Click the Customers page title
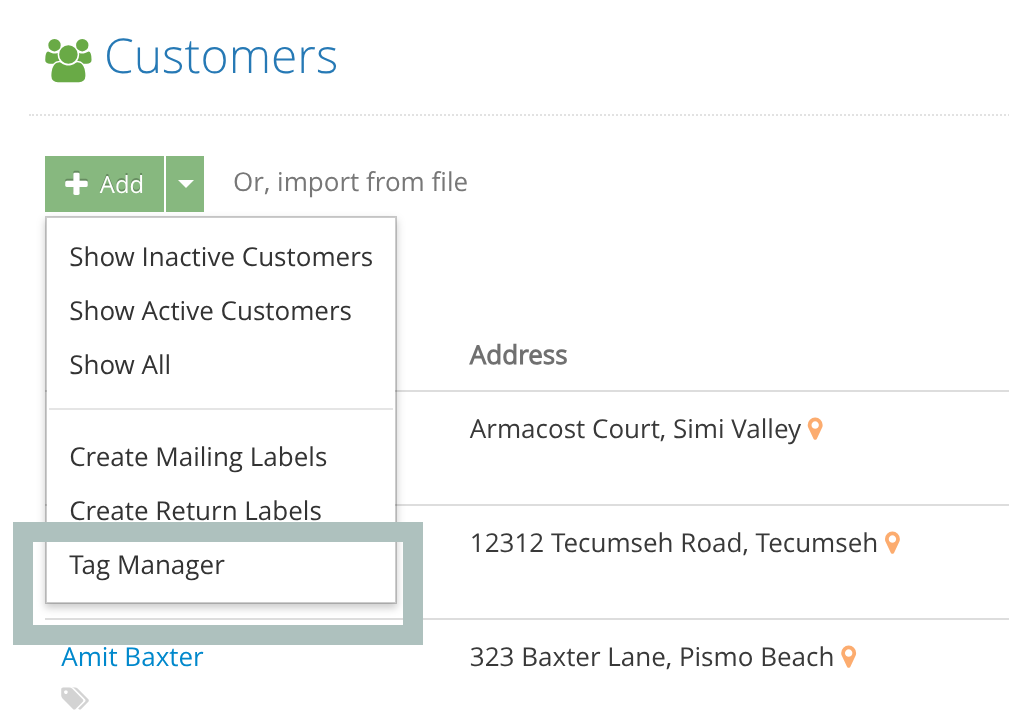This screenshot has width=1009, height=724. point(221,58)
